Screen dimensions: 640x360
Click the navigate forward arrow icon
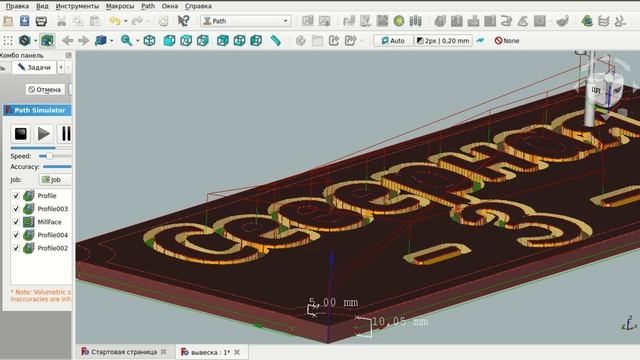(x=84, y=40)
